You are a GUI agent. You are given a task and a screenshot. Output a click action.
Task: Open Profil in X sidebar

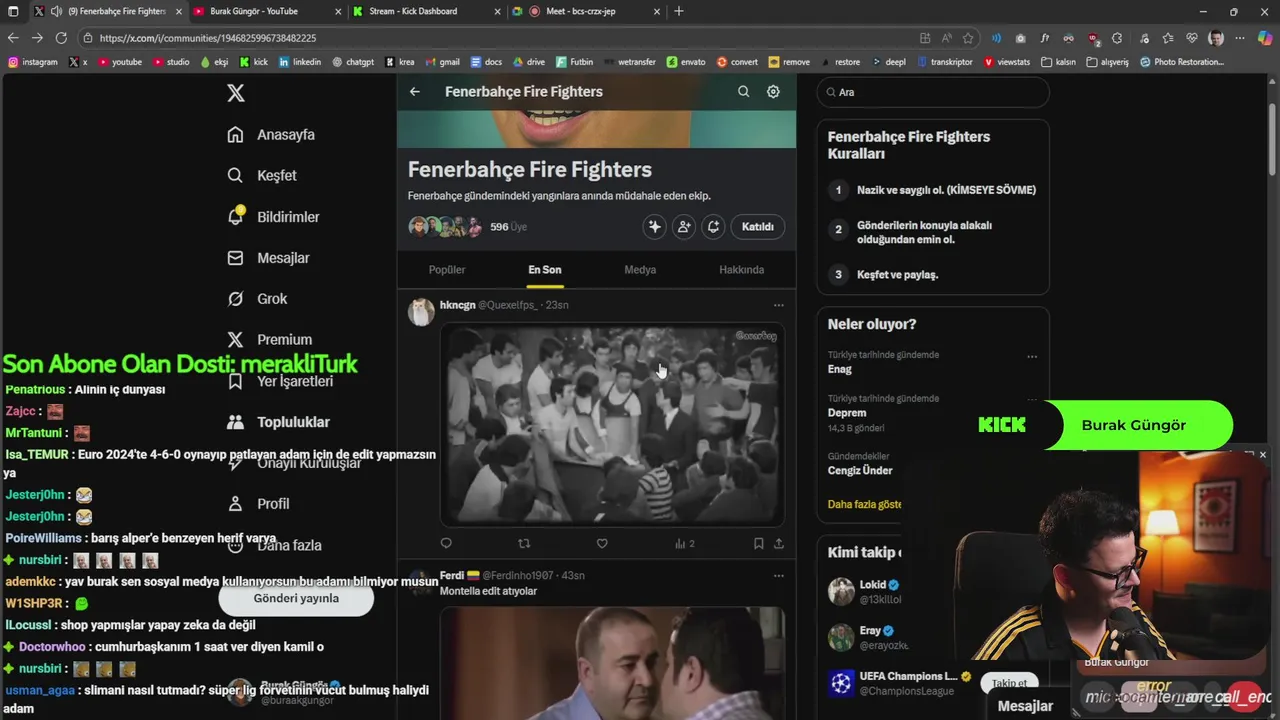click(258, 504)
